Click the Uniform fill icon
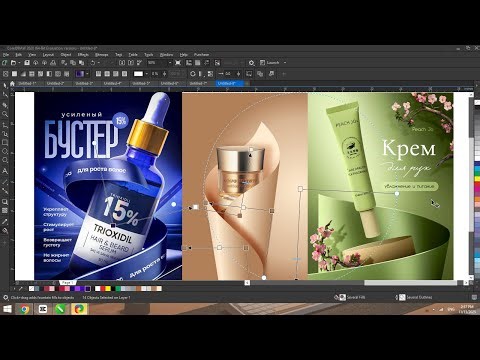Screen dimensions: 480x360 (14, 74)
